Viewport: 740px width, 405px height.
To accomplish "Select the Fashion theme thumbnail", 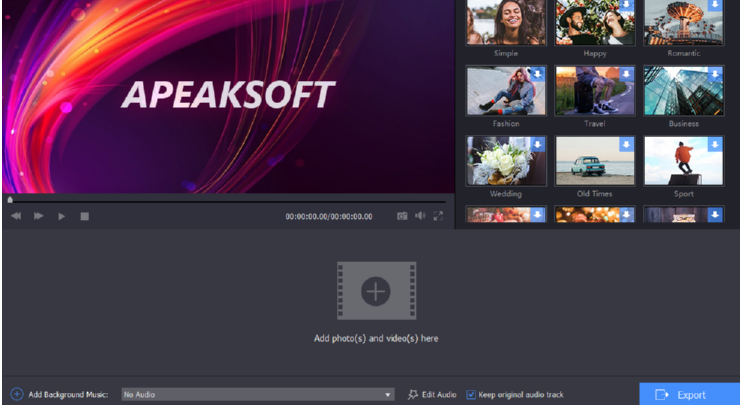I will coord(506,91).
